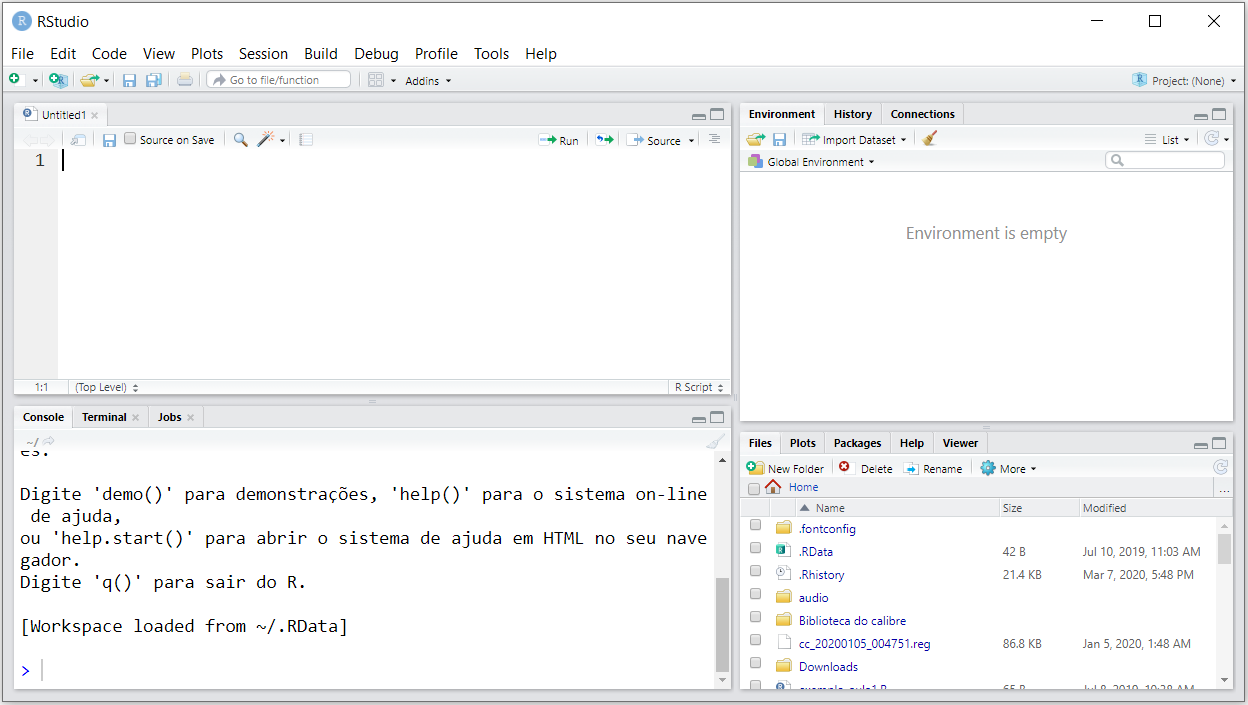Image resolution: width=1248 pixels, height=705 pixels.
Task: Click the re-run previous code icon
Action: [x=604, y=140]
